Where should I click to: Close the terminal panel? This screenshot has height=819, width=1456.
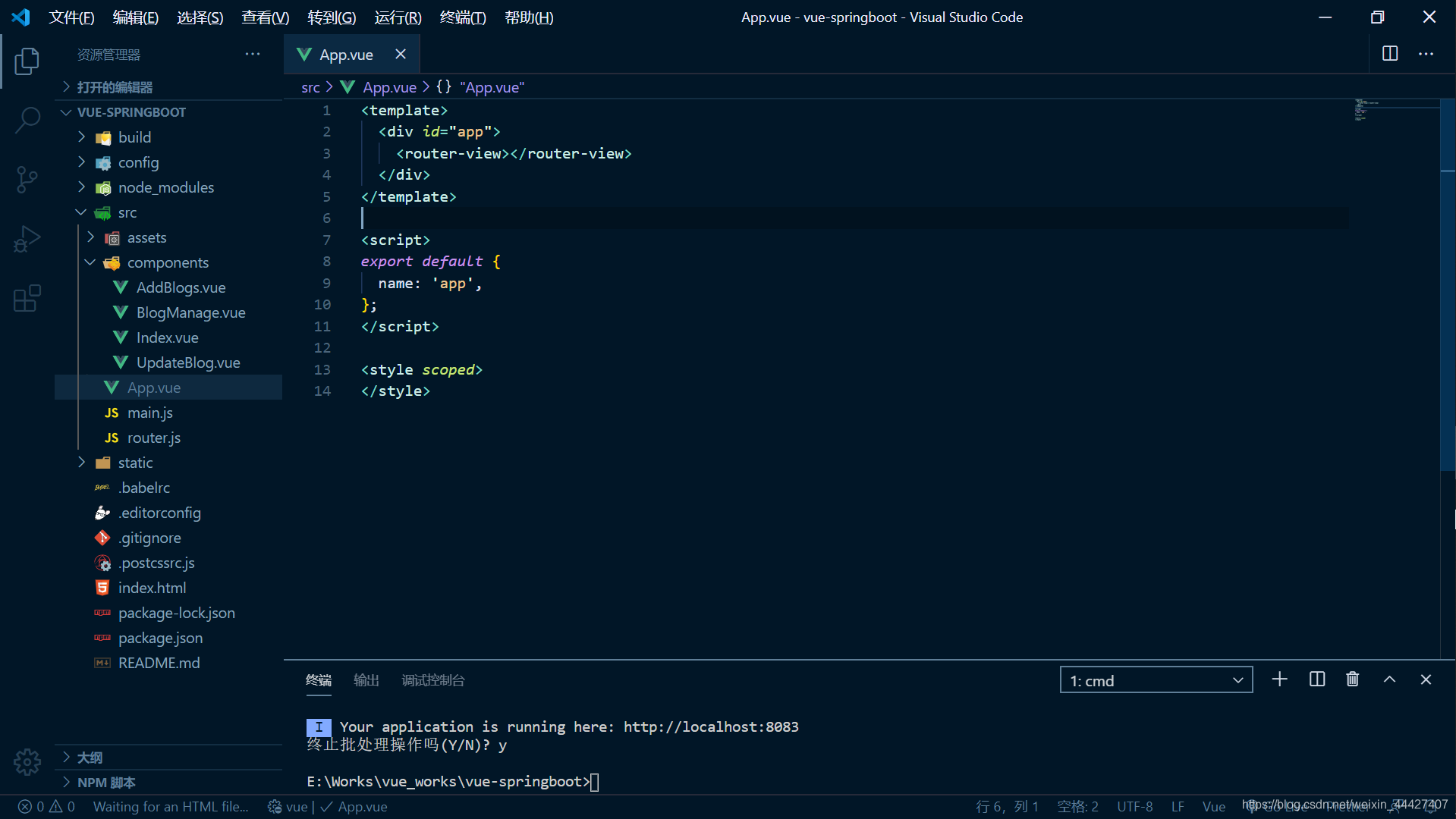click(1426, 679)
